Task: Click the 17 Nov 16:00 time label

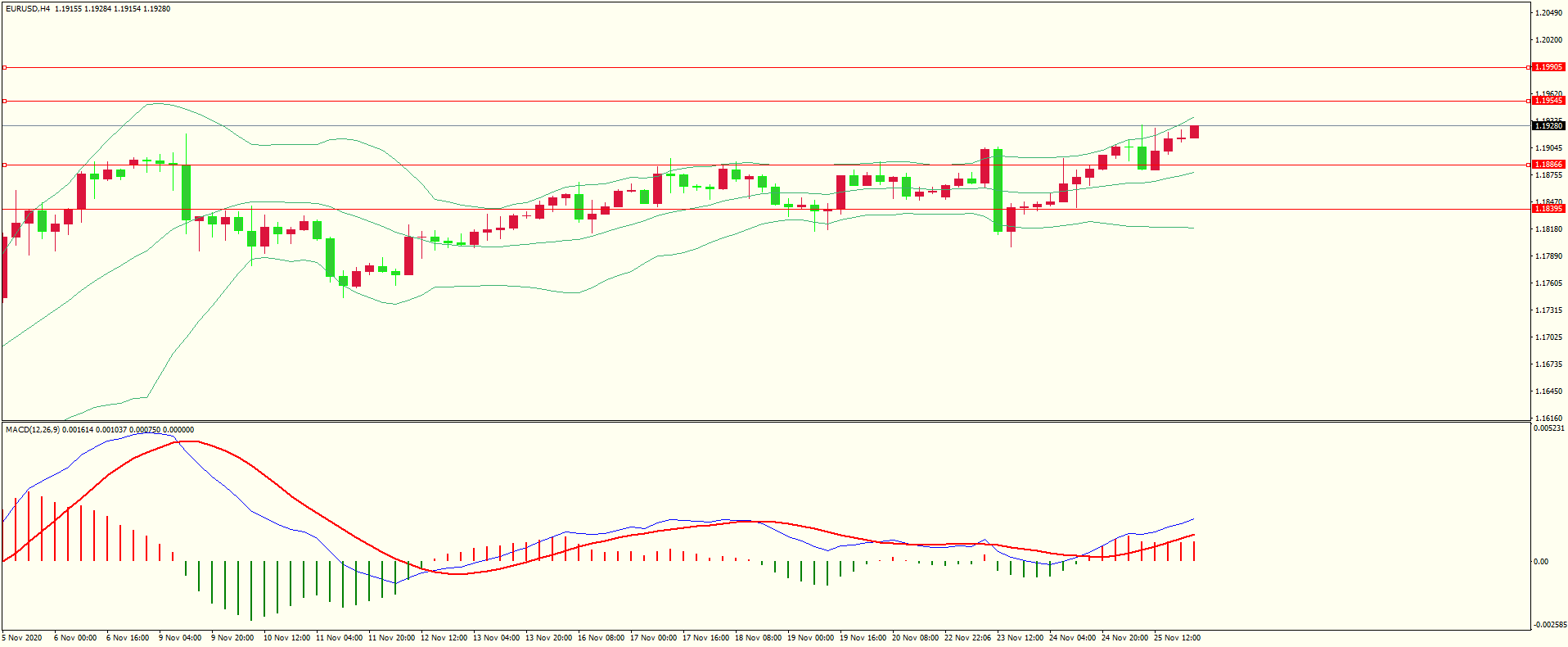Action: coord(705,638)
